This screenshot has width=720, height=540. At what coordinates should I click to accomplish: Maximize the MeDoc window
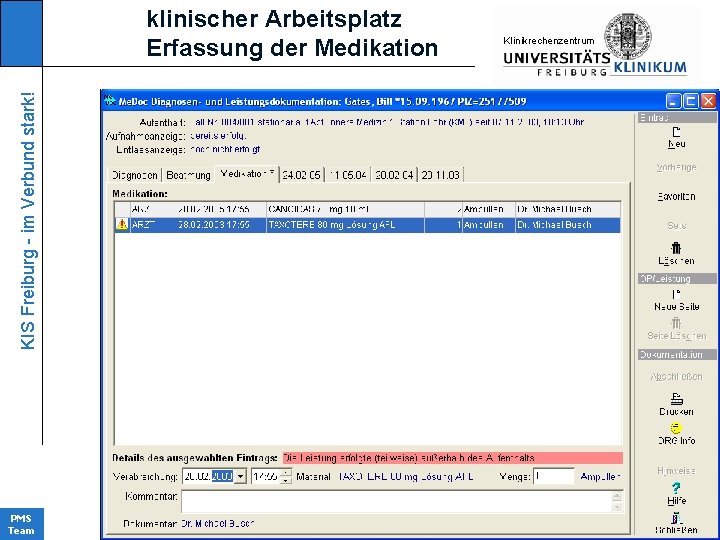coord(690,101)
